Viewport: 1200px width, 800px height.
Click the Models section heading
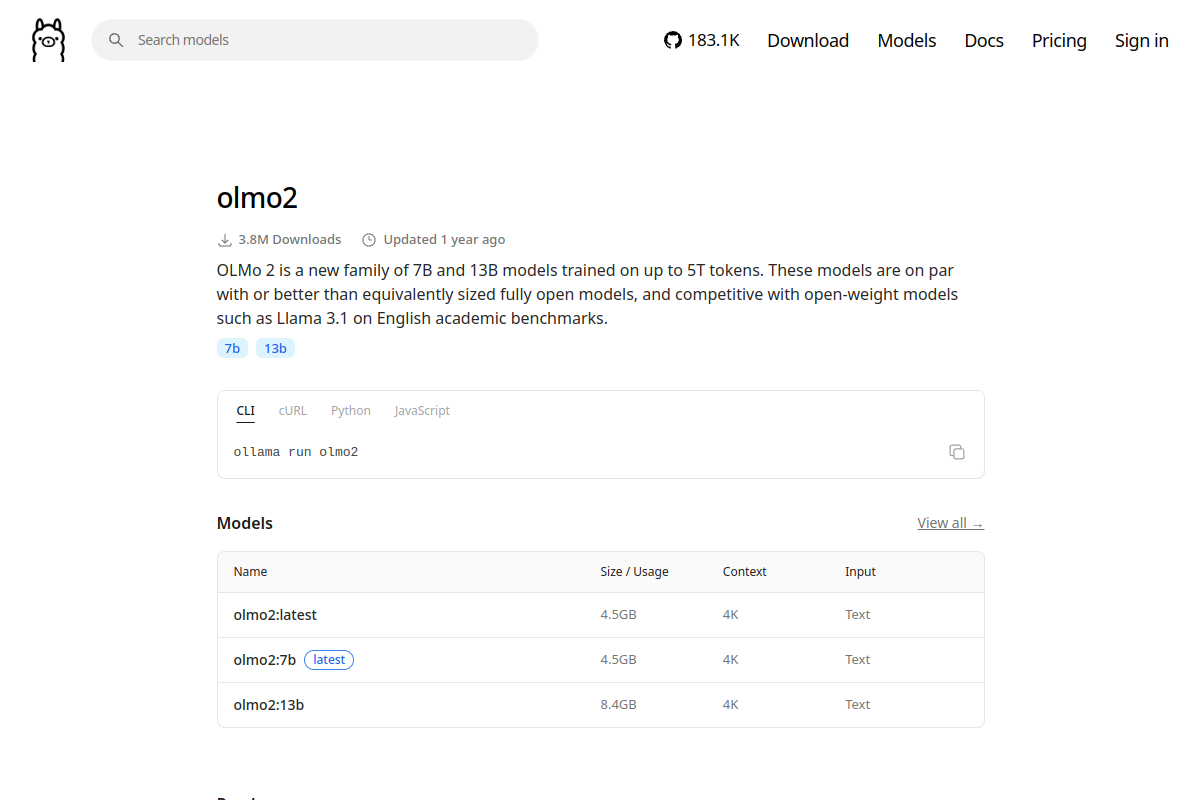(245, 523)
